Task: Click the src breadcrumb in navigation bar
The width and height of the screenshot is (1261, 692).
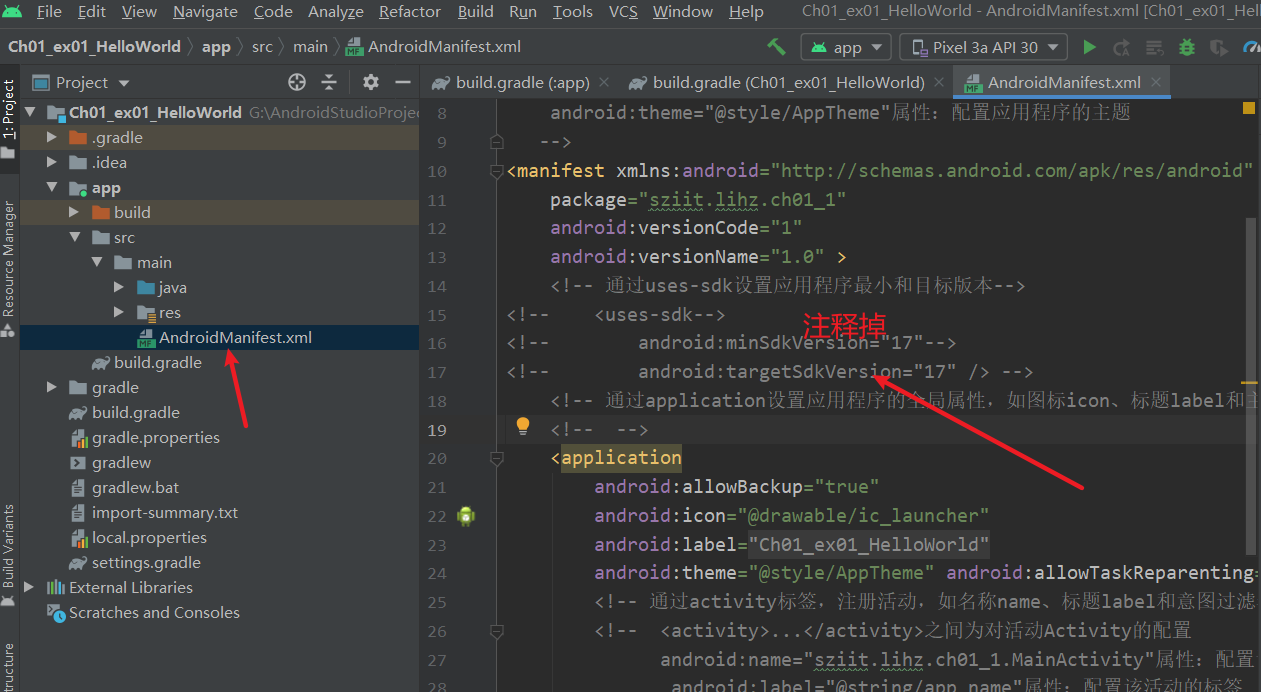Action: 262,47
